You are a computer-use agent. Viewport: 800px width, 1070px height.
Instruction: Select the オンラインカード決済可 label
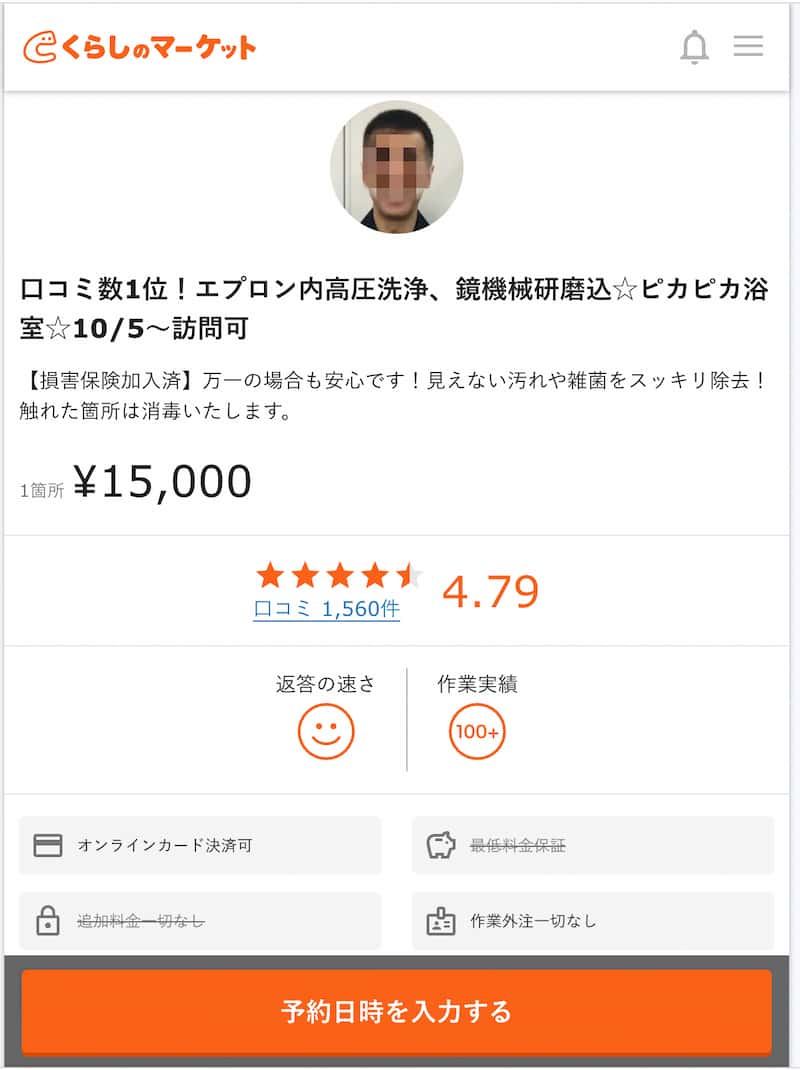pos(165,846)
